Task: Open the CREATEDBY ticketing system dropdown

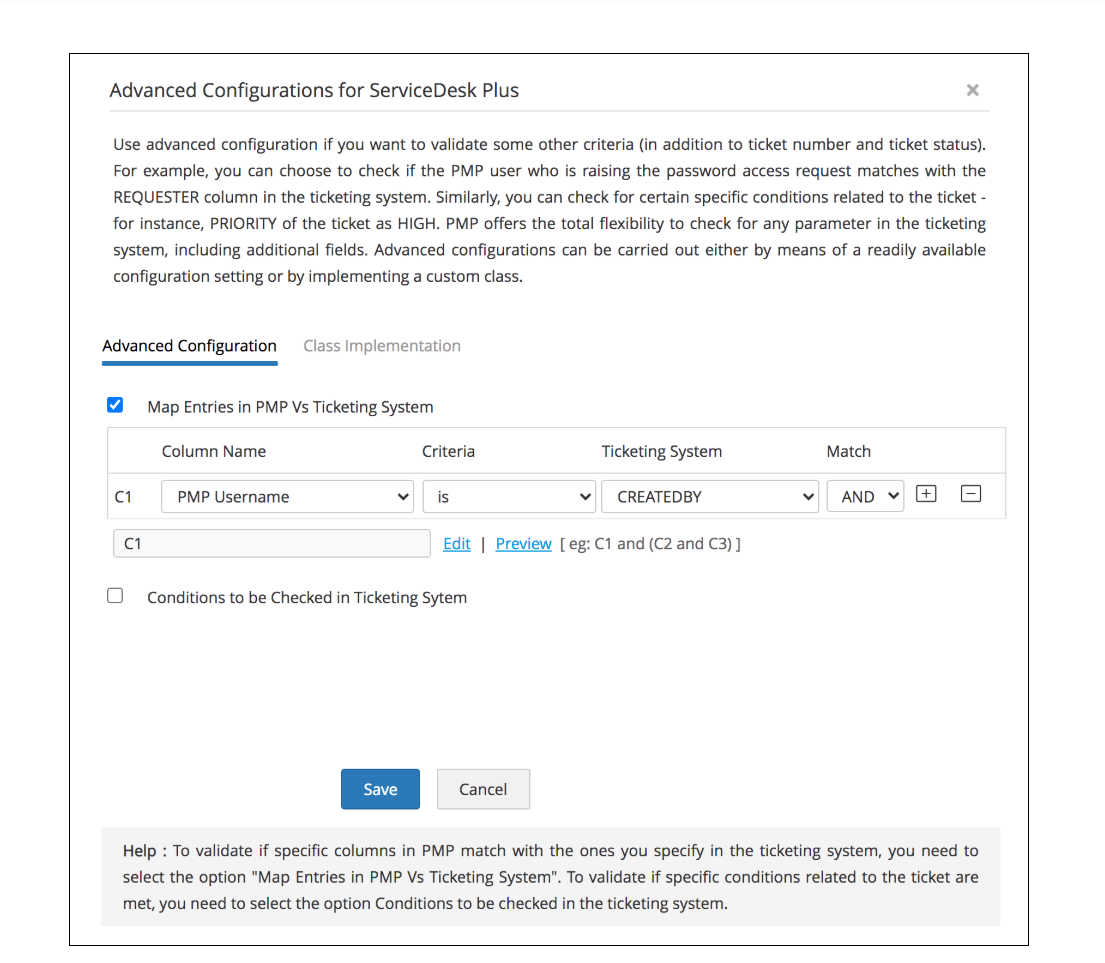Action: 710,497
